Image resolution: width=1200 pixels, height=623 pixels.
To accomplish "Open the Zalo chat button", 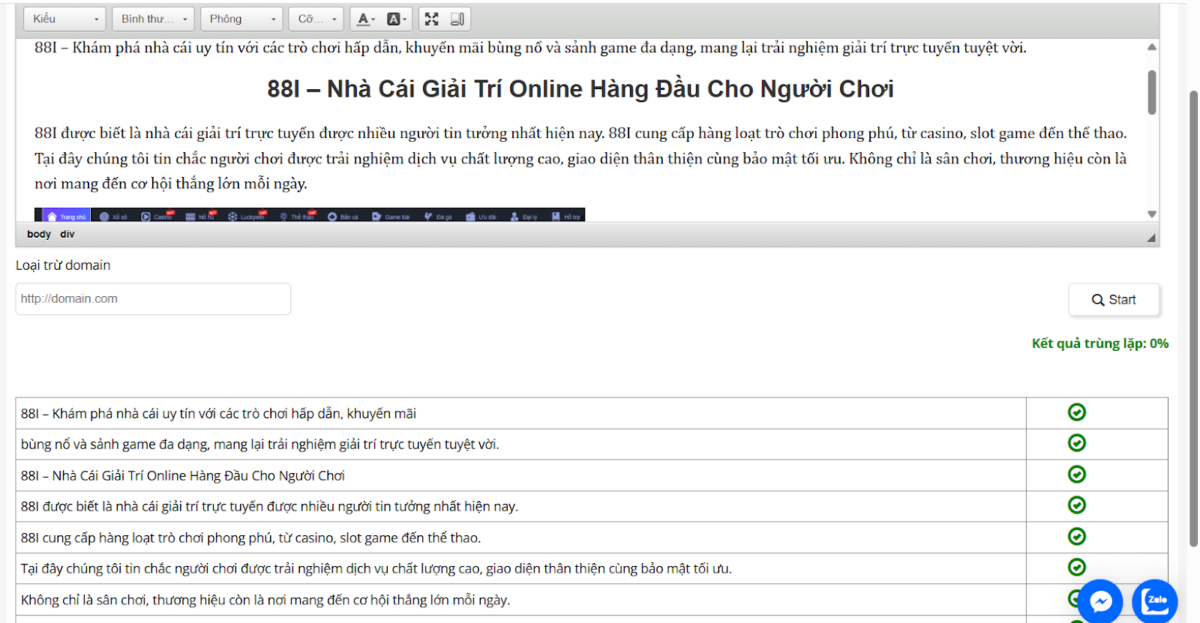I will (x=1156, y=601).
